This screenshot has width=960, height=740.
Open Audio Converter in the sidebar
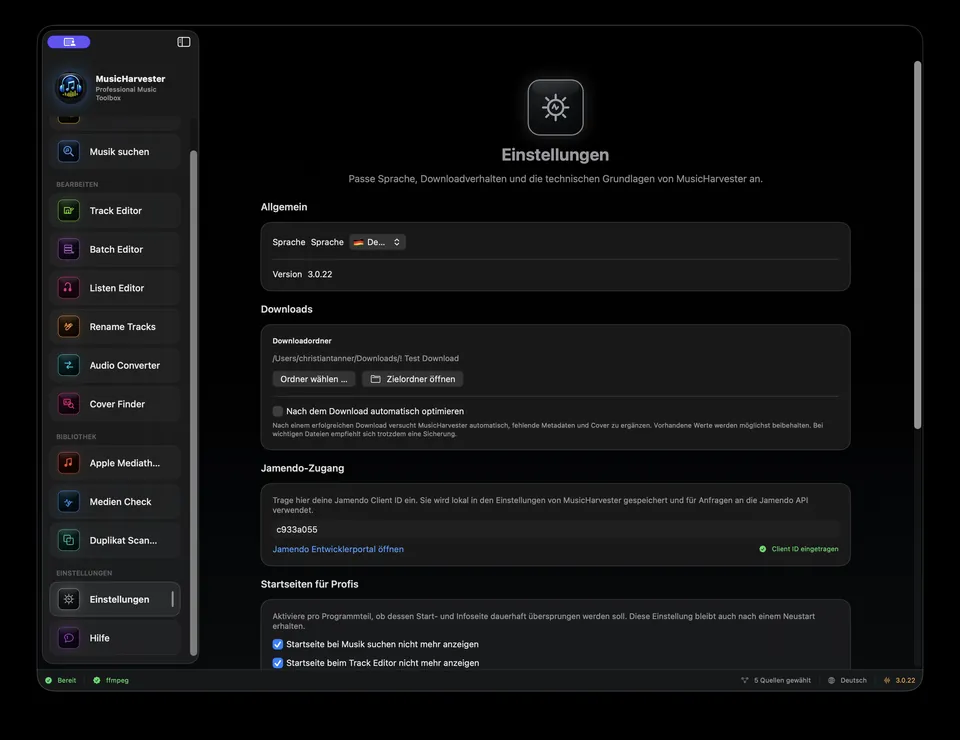pyautogui.click(x=114, y=365)
